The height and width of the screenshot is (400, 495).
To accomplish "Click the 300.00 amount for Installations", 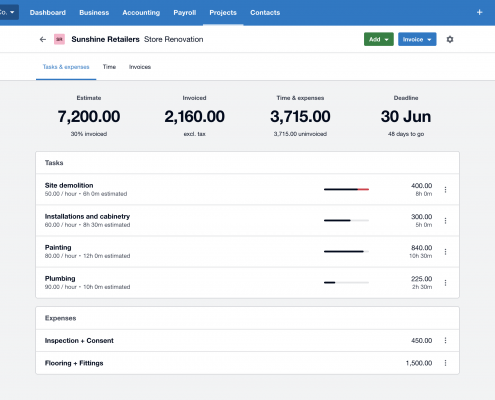I will point(421,217).
